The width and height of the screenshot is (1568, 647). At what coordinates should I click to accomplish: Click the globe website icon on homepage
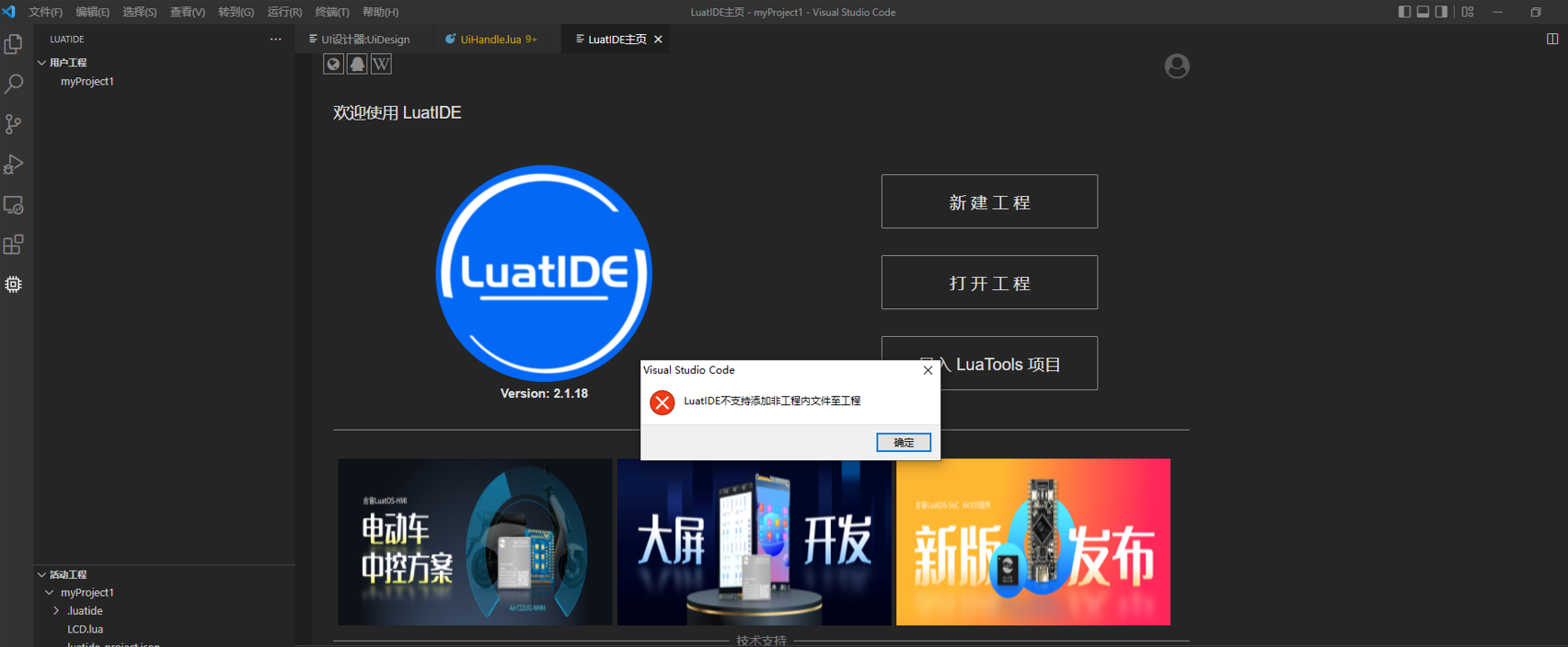(x=333, y=64)
